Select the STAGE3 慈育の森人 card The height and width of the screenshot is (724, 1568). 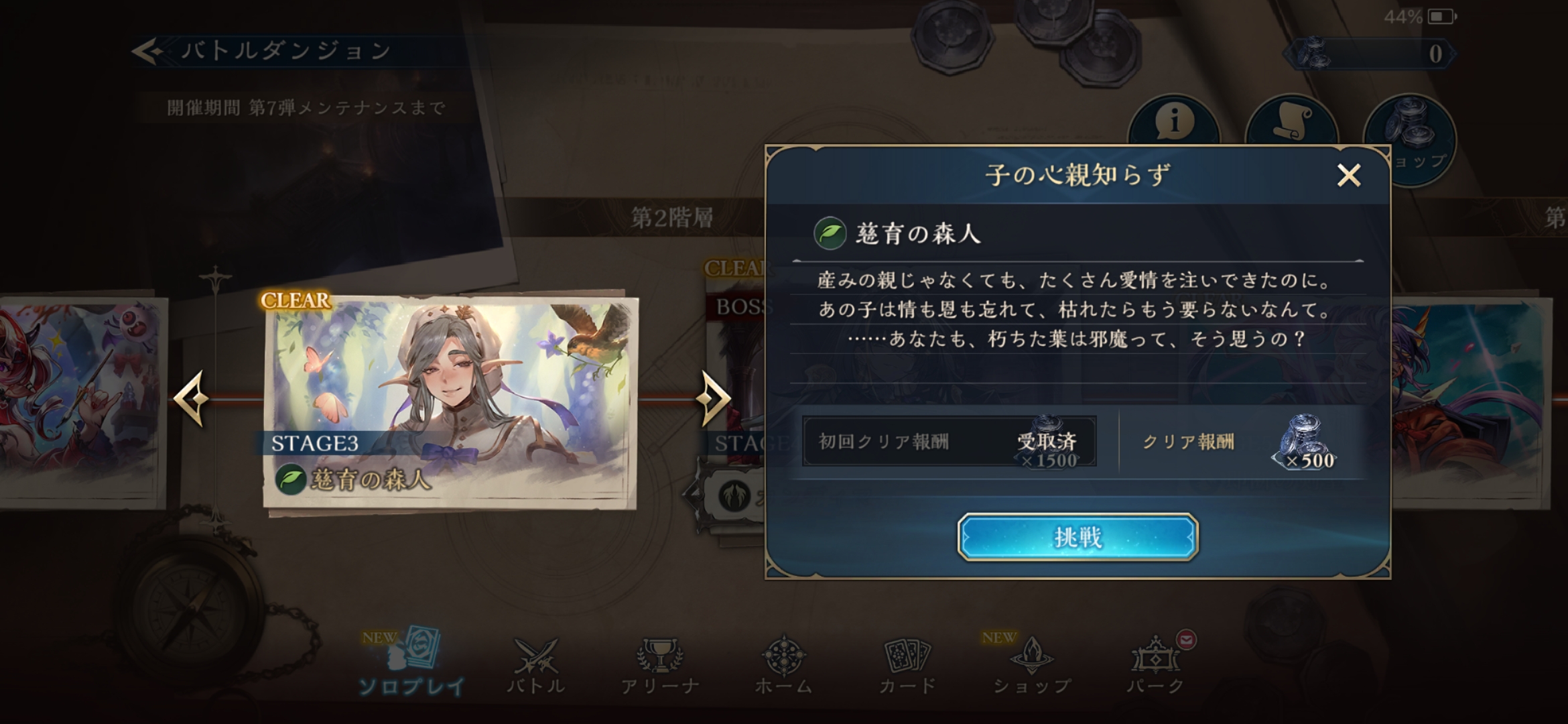[x=450, y=402]
